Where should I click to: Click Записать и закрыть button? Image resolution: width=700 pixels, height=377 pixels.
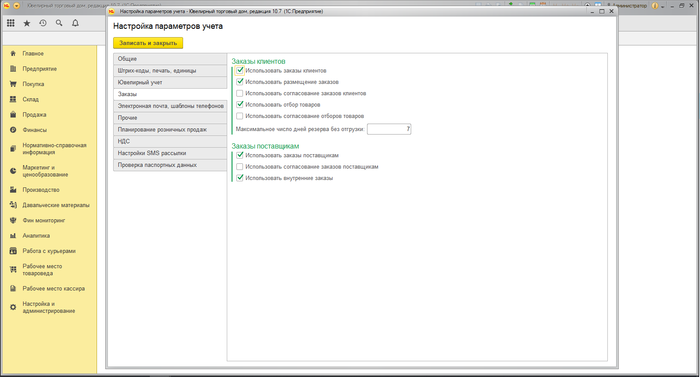pyautogui.click(x=148, y=43)
